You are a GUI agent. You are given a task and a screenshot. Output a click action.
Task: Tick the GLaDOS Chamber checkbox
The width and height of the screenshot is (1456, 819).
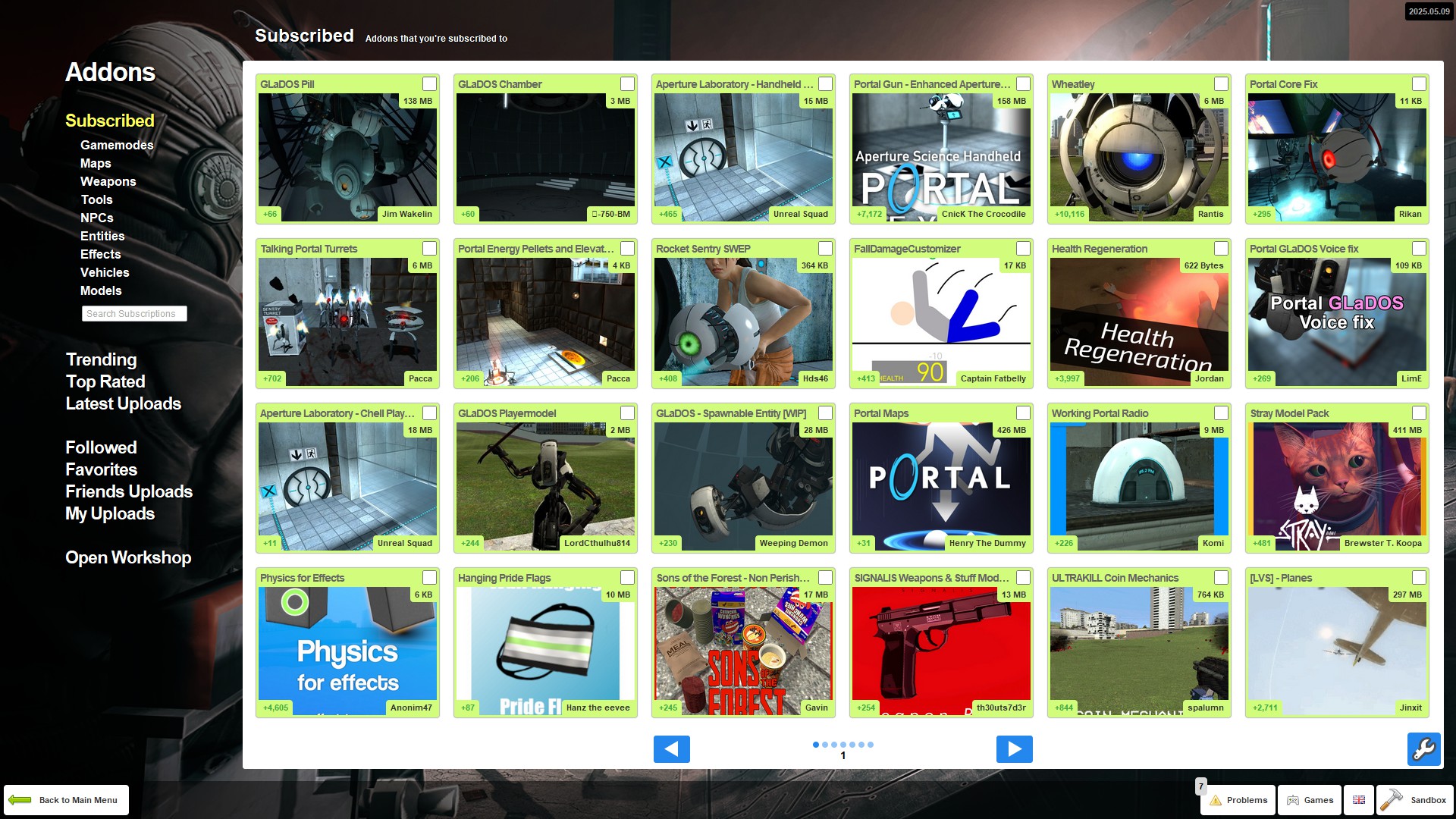pyautogui.click(x=627, y=83)
